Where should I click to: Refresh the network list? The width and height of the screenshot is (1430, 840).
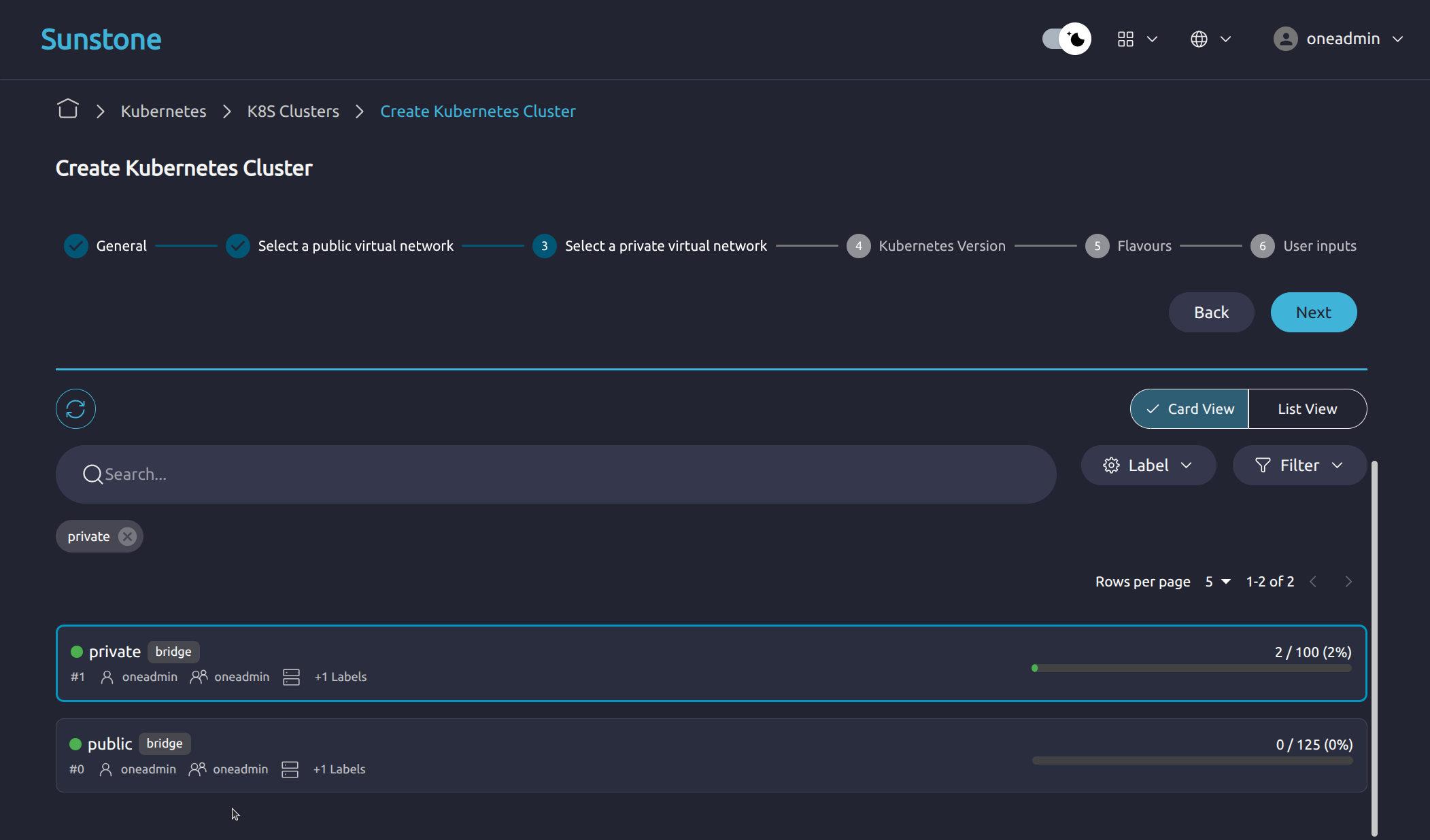tap(75, 408)
